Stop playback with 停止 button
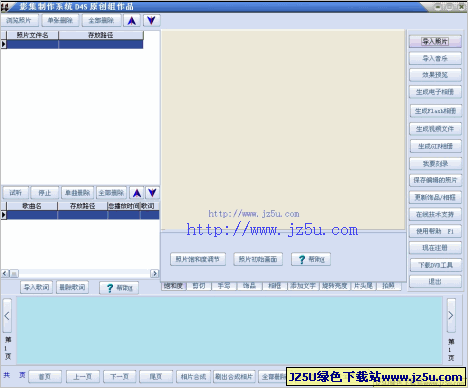This screenshot has height=388, width=468. (45, 193)
